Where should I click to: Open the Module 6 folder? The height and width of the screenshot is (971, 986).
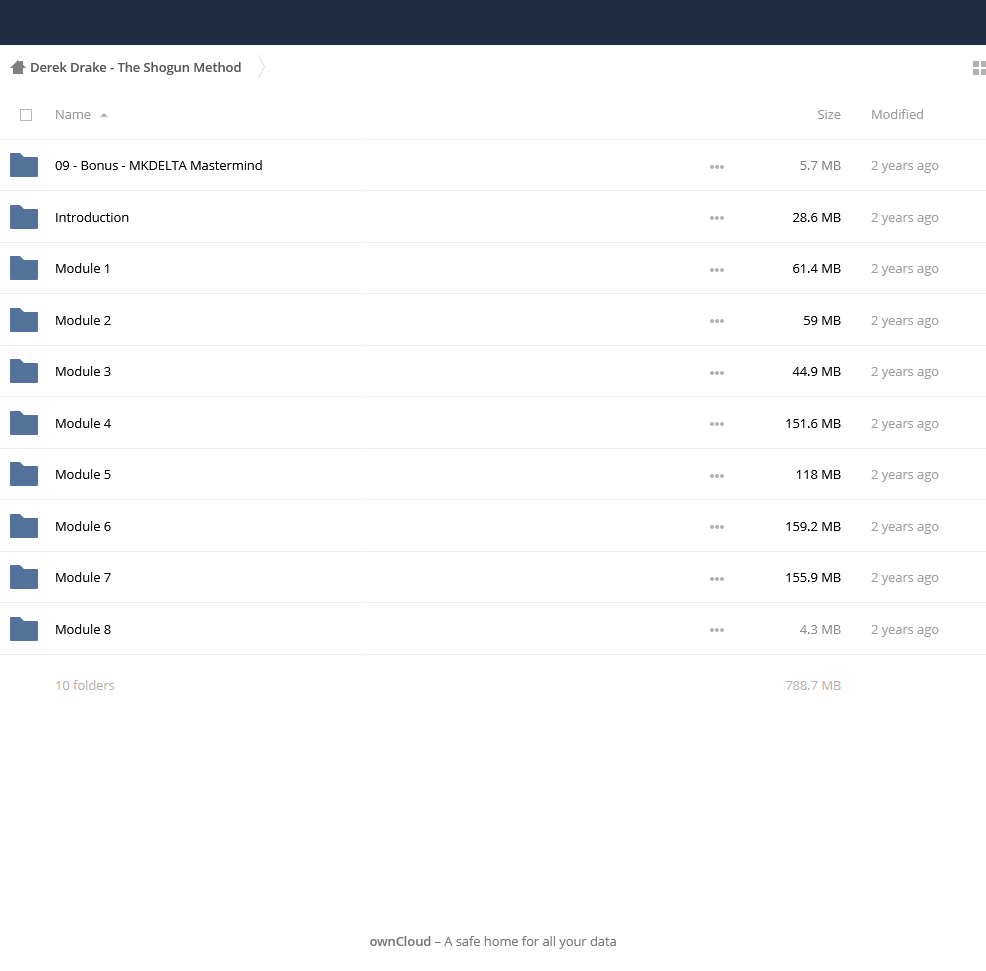point(83,526)
